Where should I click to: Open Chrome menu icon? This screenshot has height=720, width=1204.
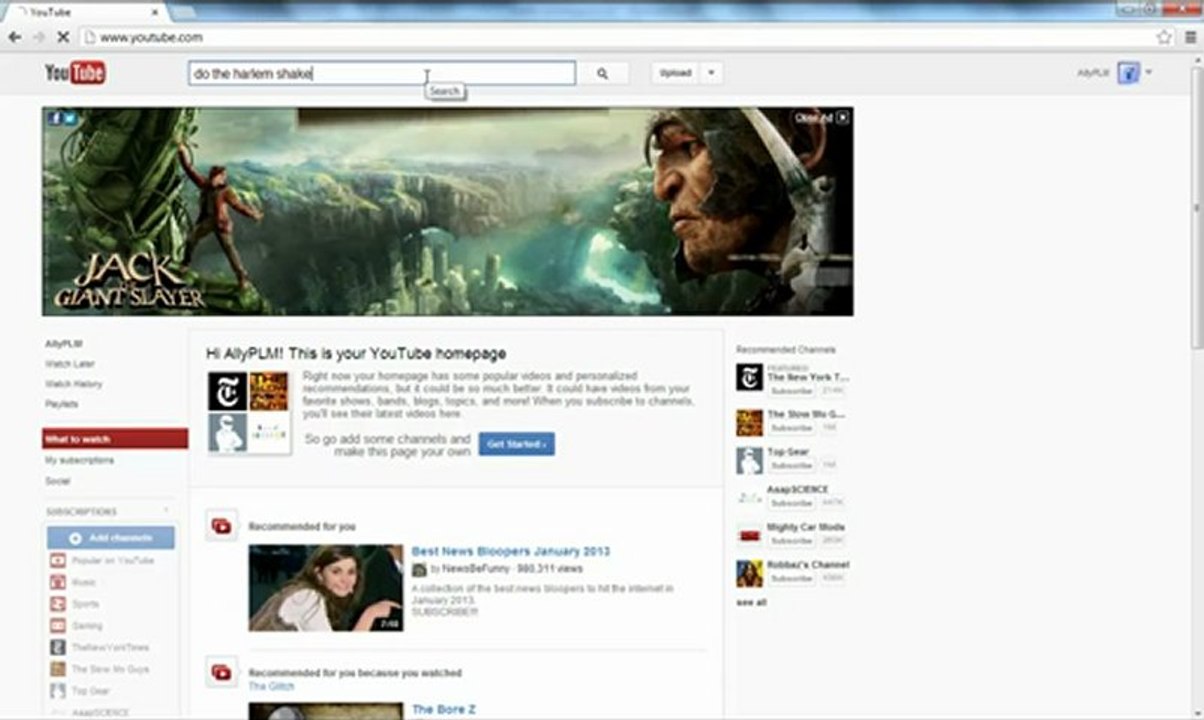(1189, 37)
